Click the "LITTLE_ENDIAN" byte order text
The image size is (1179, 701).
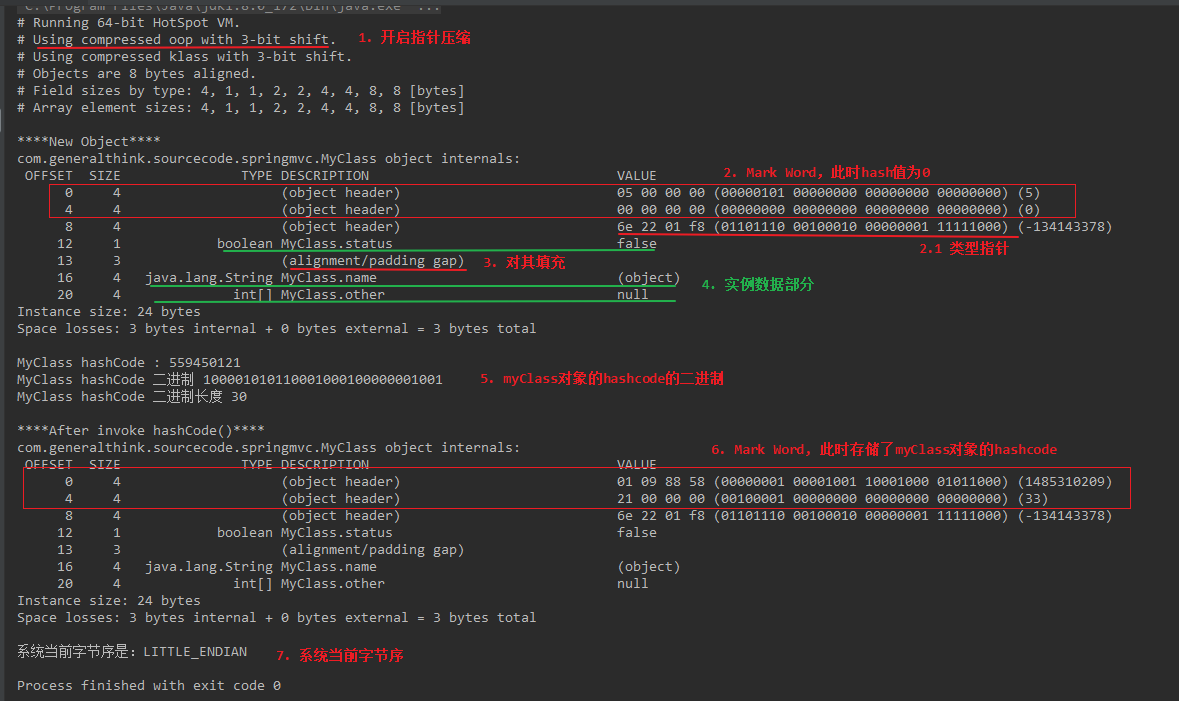click(195, 652)
